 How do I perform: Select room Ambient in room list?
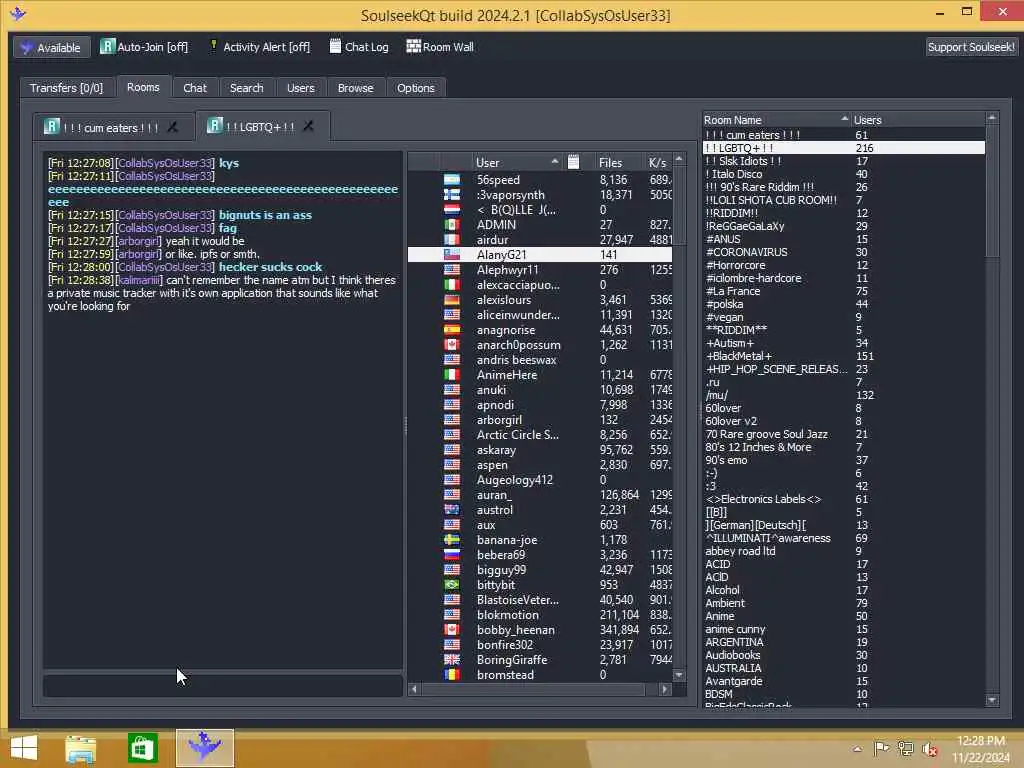[x=844, y=603]
